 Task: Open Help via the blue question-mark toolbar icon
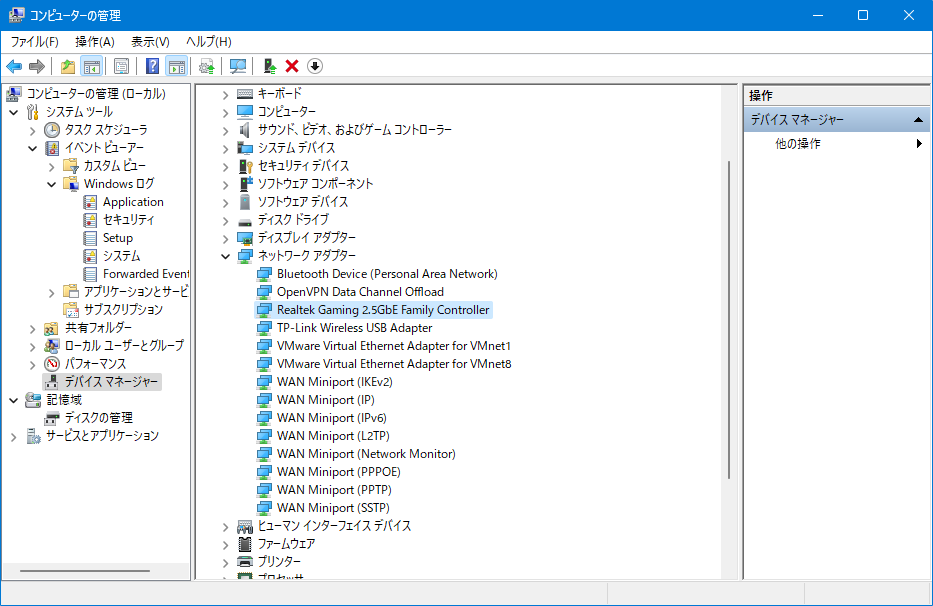[152, 66]
